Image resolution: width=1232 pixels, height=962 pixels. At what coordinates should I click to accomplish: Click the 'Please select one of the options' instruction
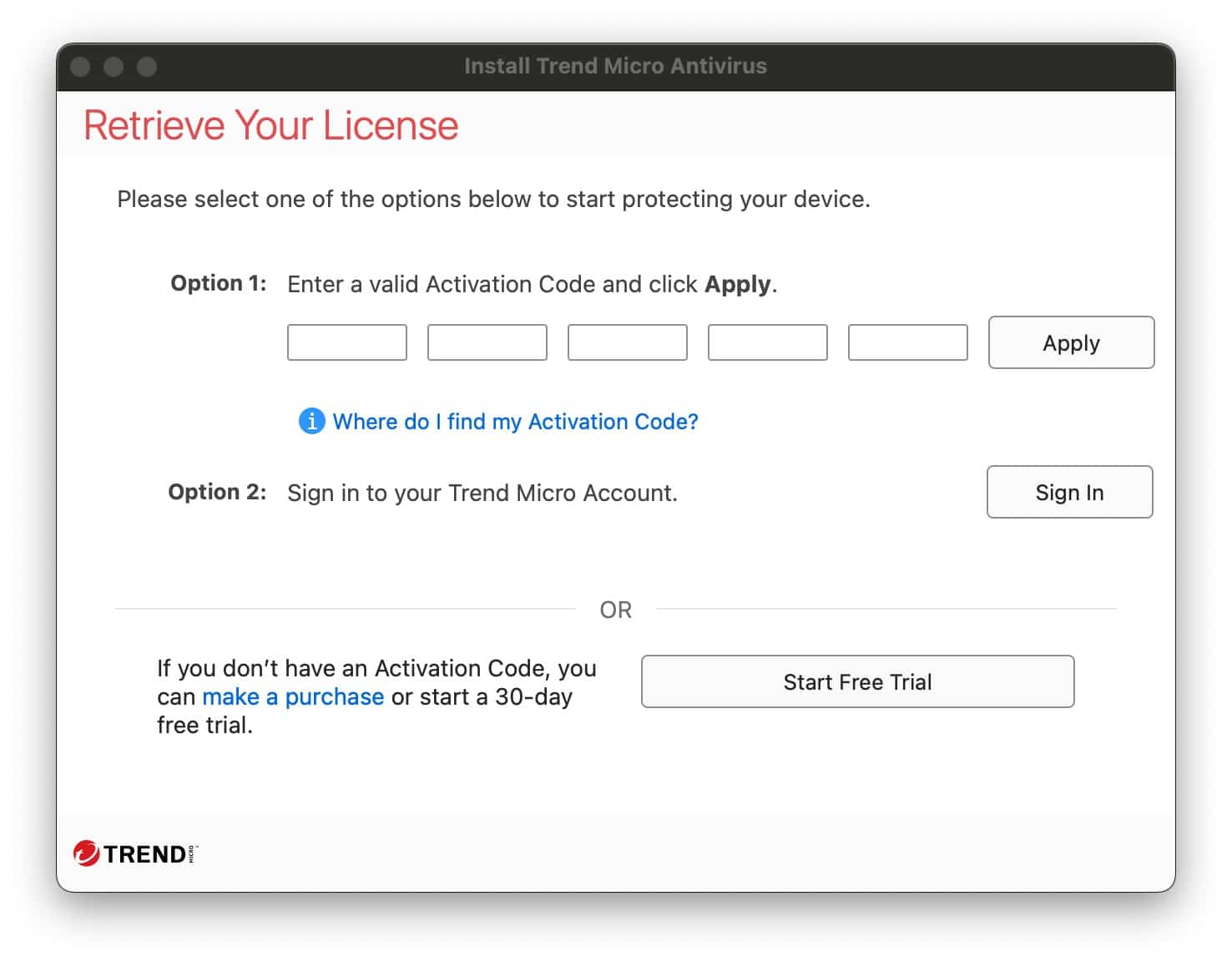click(x=493, y=200)
